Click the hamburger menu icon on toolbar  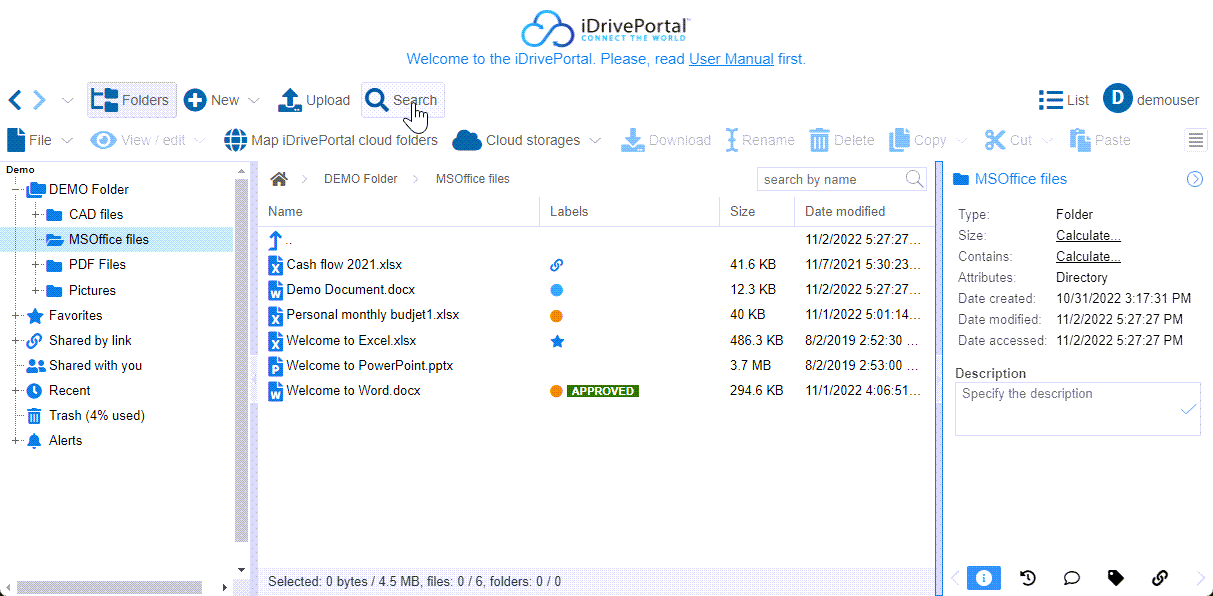coord(1196,140)
